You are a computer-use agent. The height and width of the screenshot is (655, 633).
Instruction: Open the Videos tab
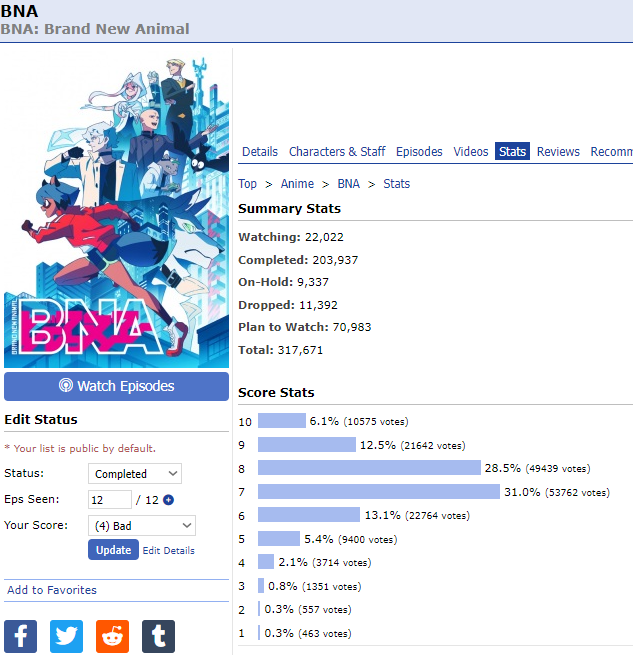(x=470, y=151)
